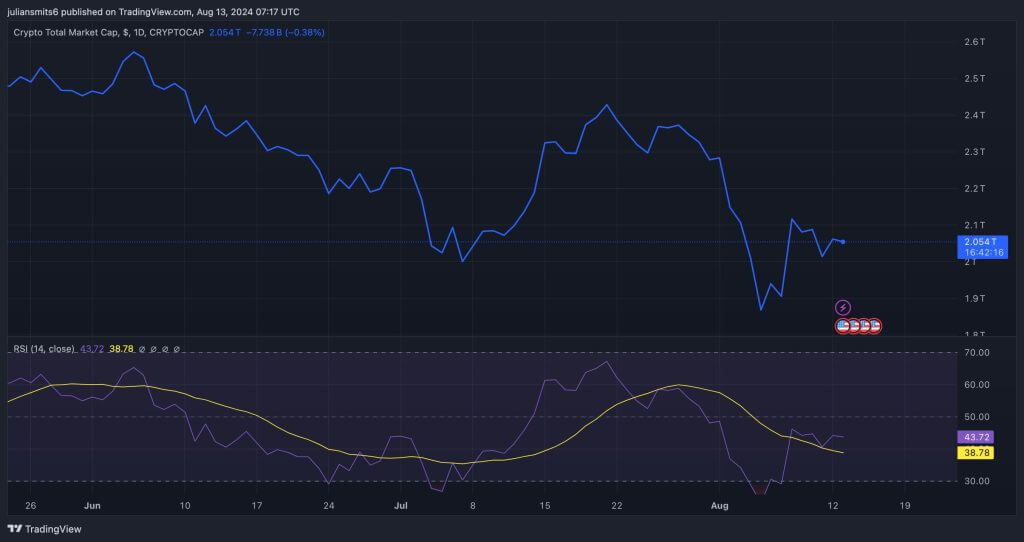Image resolution: width=1024 pixels, height=542 pixels.
Task: Click the "−7.738 B (−0.38%)" change value
Action: (285, 32)
